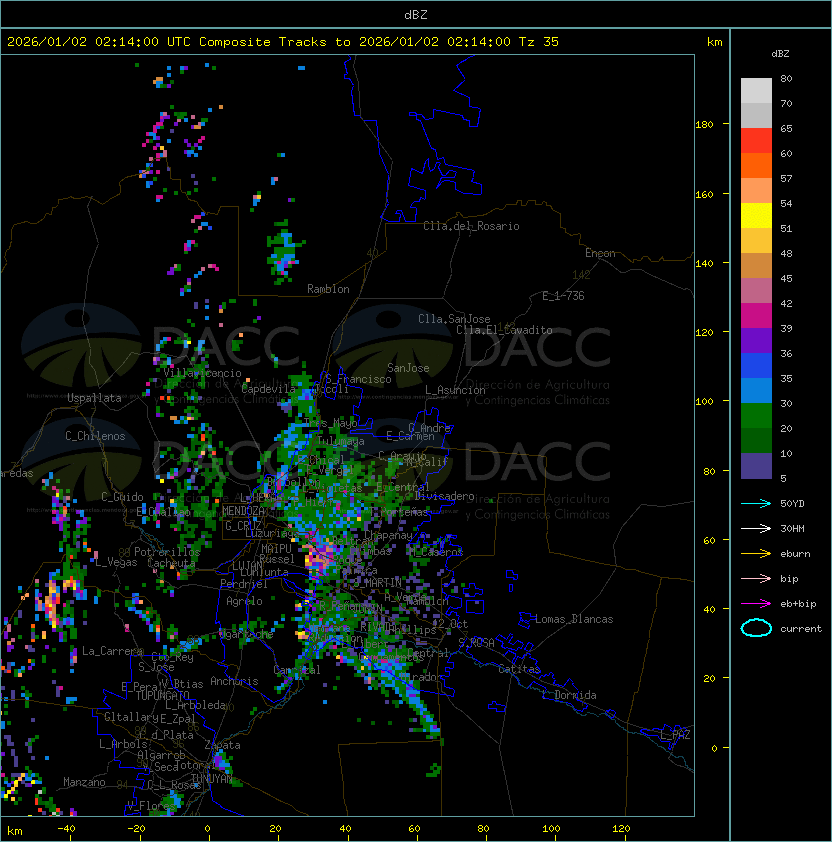Image resolution: width=832 pixels, height=842 pixels.
Task: Click the E_1-736 label
Action: (563, 296)
